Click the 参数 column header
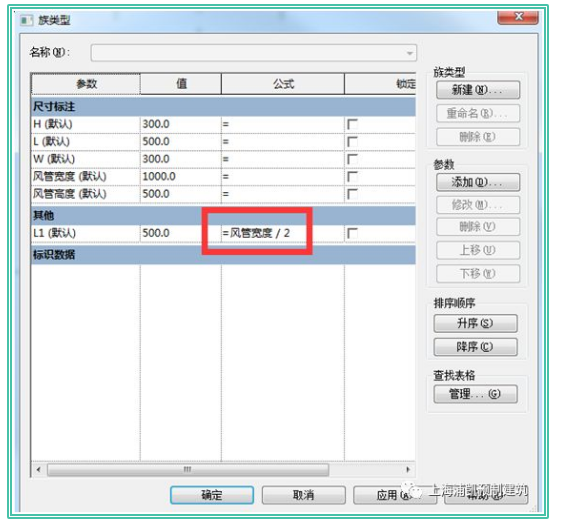Viewport: 562px width, 526px height. click(x=86, y=84)
